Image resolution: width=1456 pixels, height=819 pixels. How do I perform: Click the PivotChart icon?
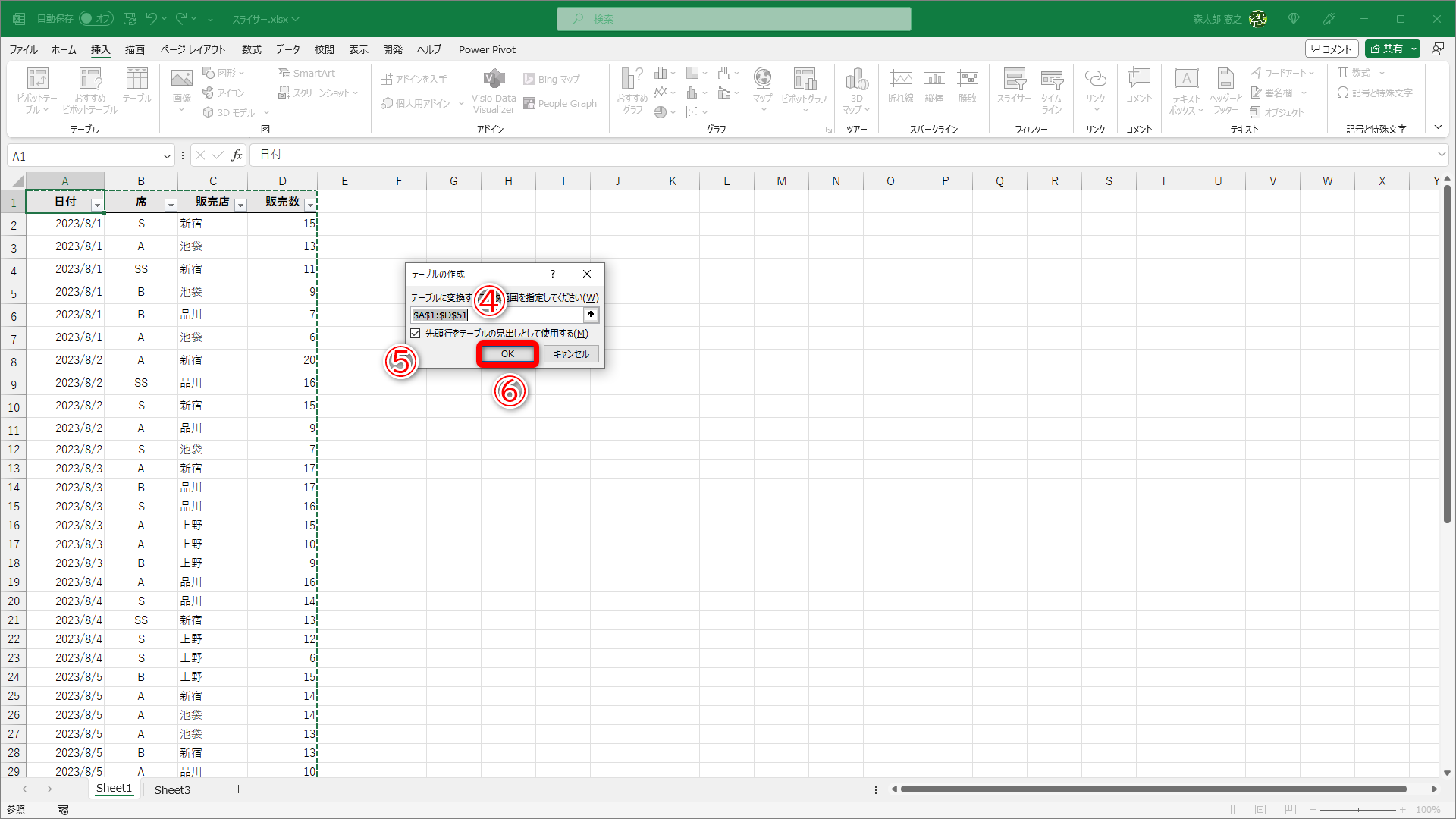pyautogui.click(x=804, y=80)
